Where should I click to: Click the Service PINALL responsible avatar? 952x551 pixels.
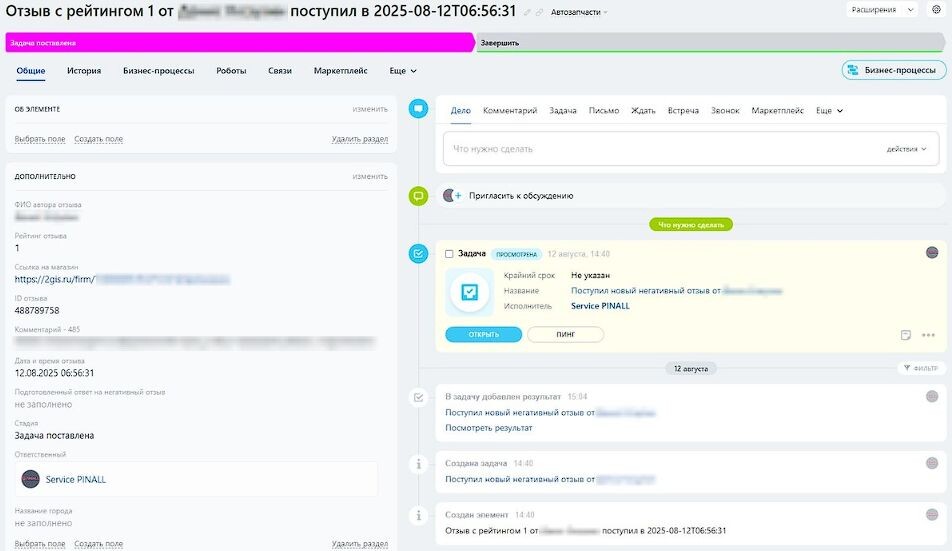click(31, 479)
